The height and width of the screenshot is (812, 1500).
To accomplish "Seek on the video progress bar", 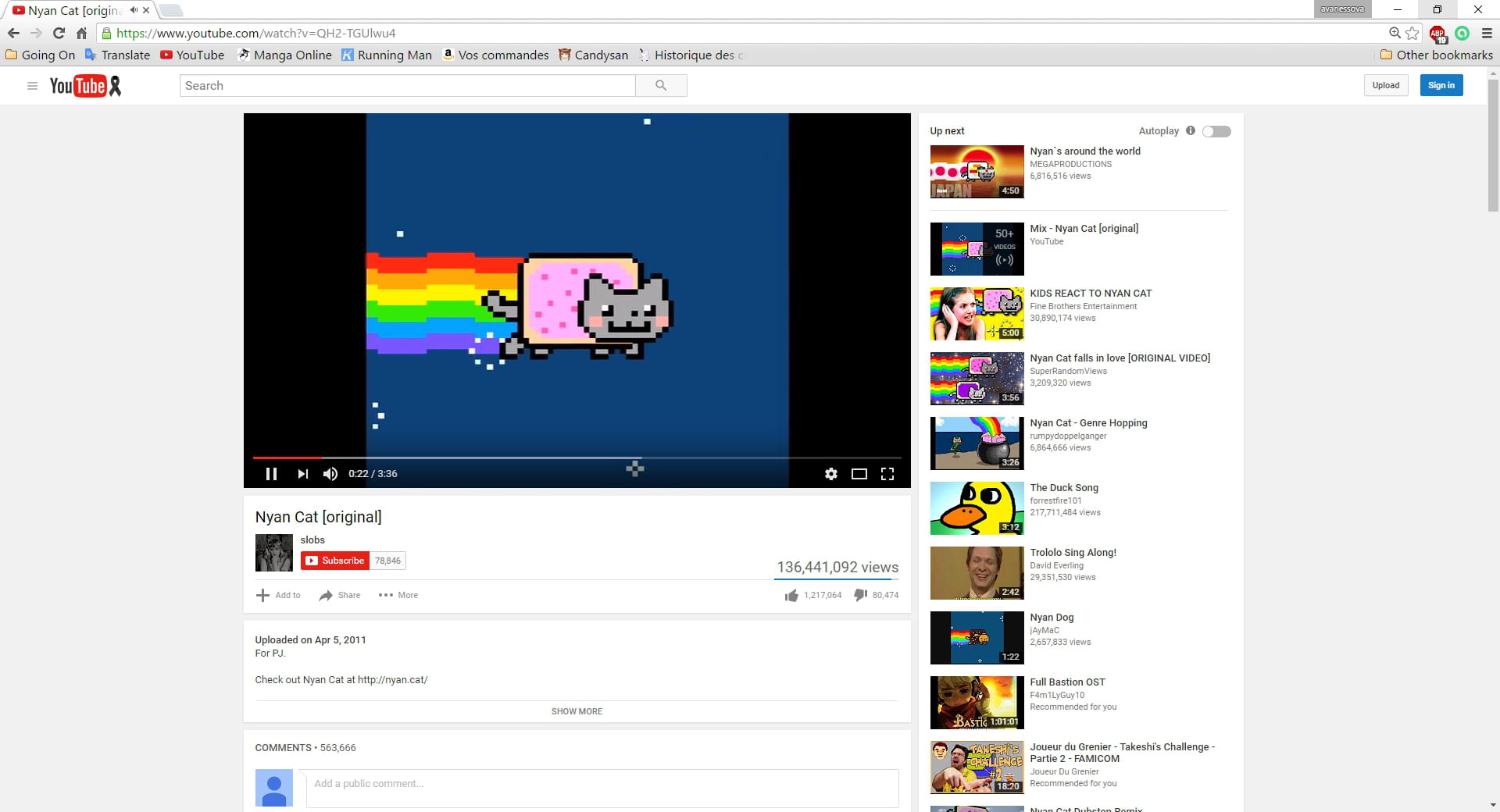I will pyautogui.click(x=577, y=458).
